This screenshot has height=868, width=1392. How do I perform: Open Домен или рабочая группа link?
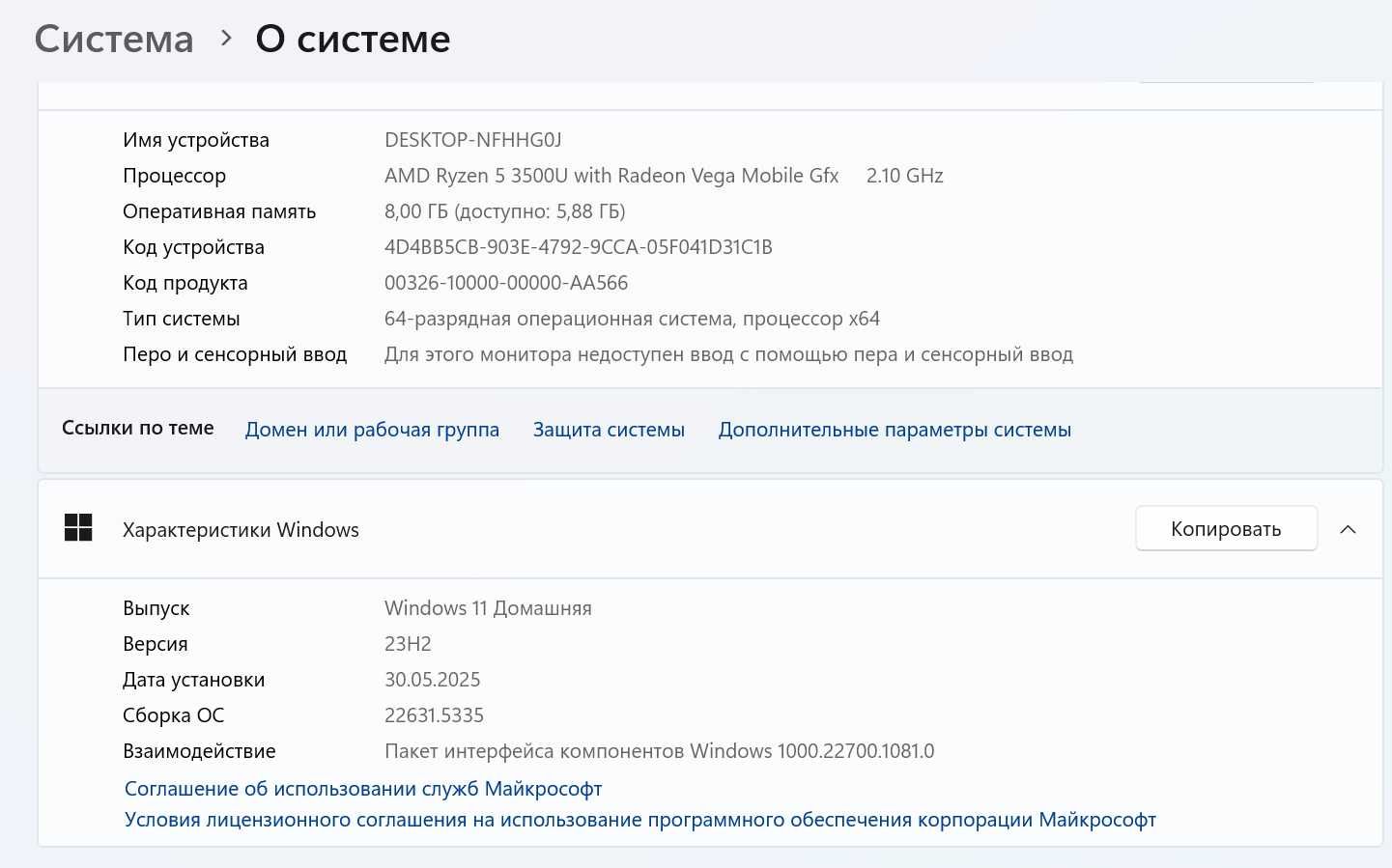[372, 430]
